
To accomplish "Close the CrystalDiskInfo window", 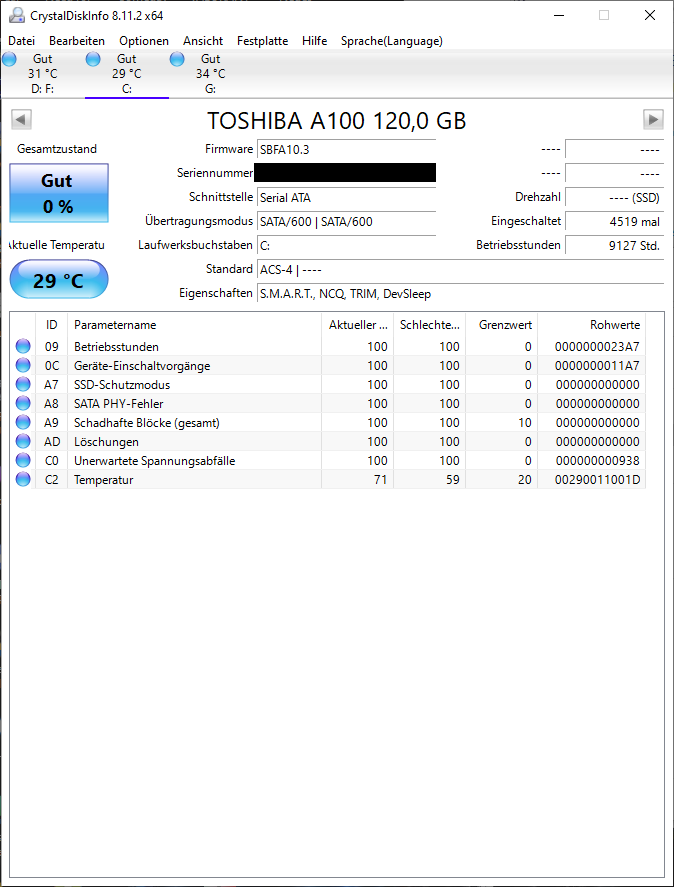I will pos(650,15).
